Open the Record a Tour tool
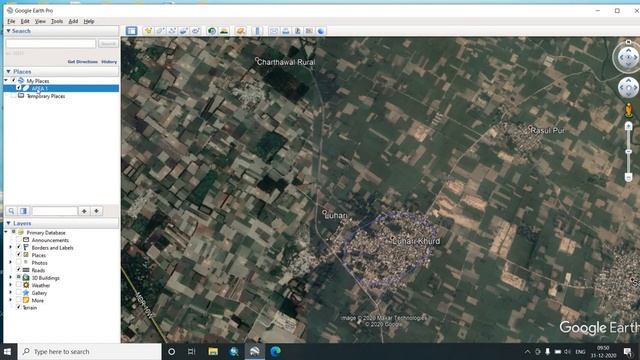This screenshot has width=640, height=360. (x=196, y=31)
